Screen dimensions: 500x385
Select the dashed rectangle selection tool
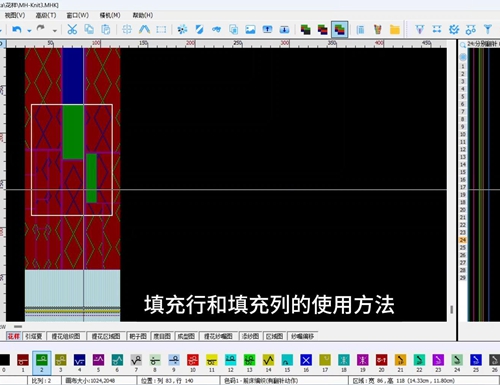[161, 30]
